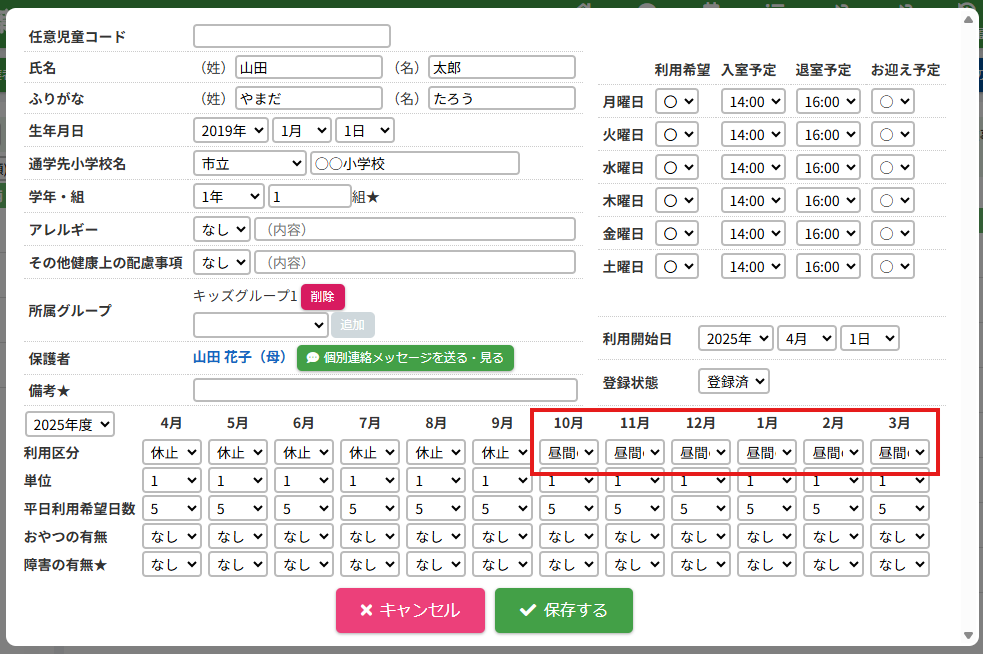The image size is (983, 654).
Task: Click the ふりがな 姓 field containing やまだ
Action: (308, 98)
